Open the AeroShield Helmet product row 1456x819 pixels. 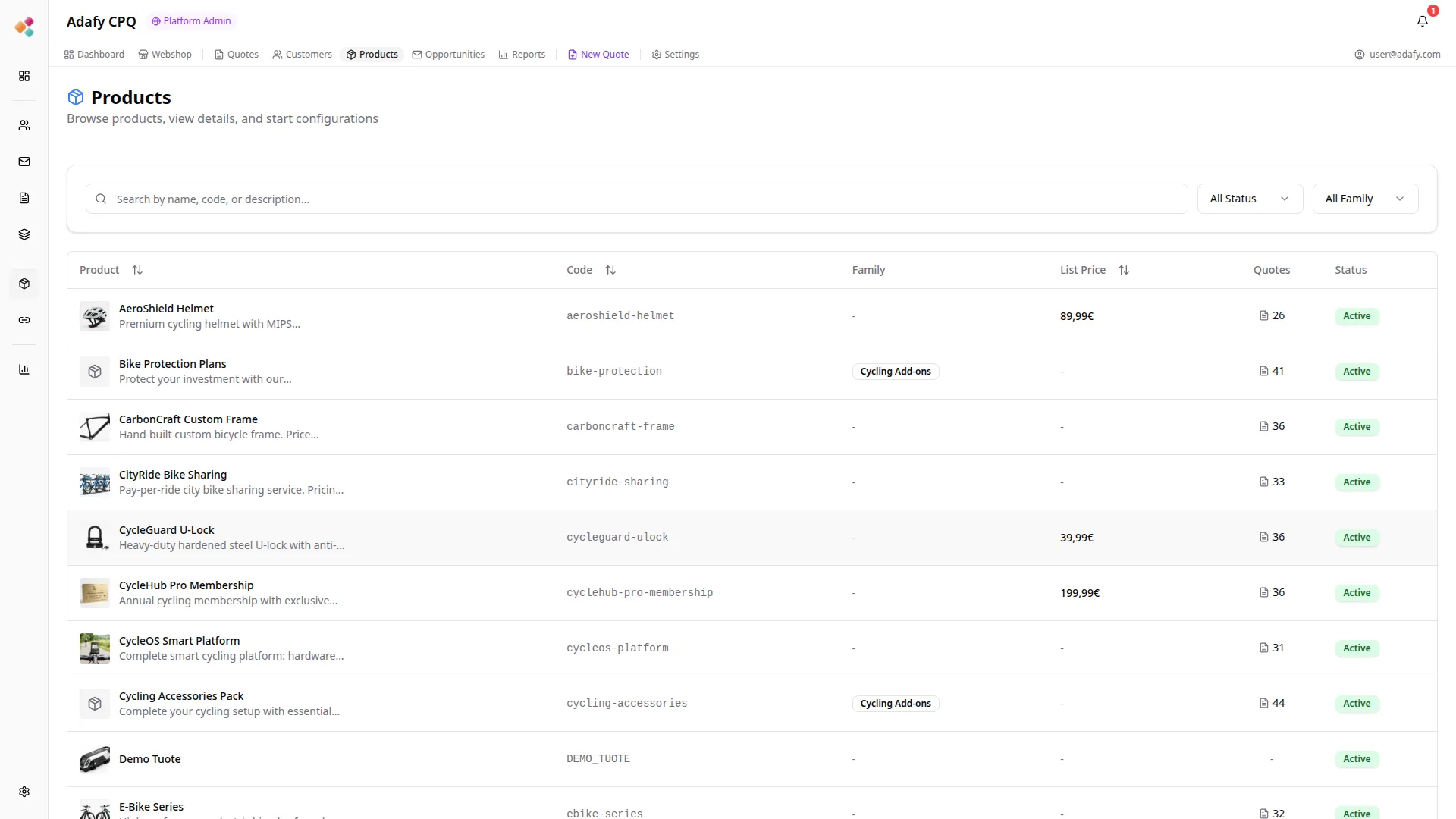pyautogui.click(x=166, y=309)
